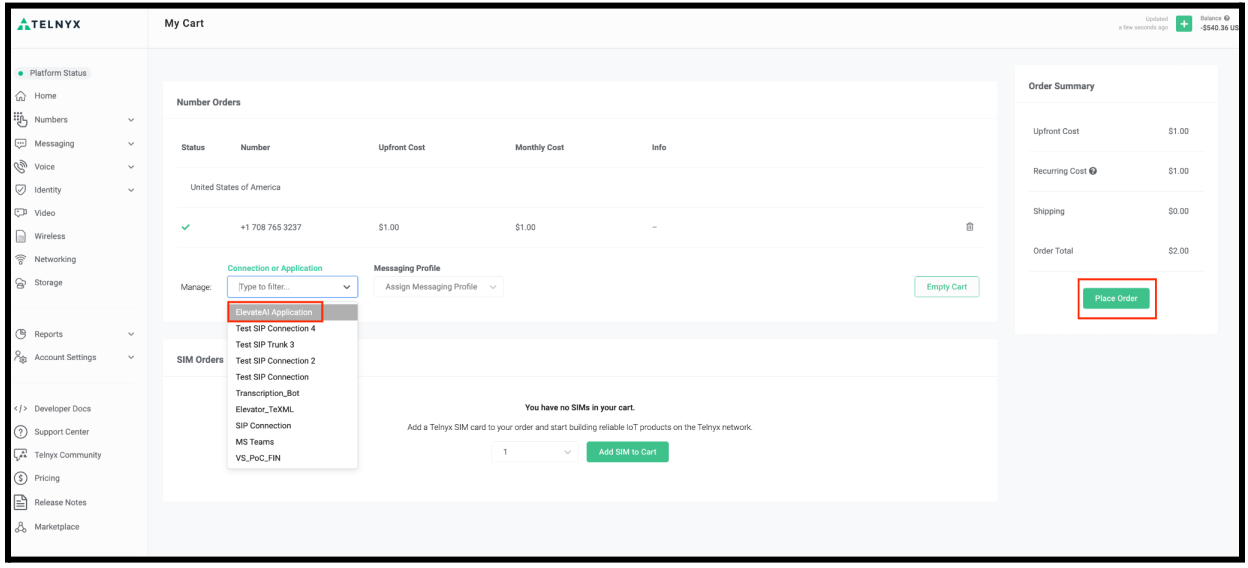Select Test SIP Connection 2 option
This screenshot has height=568, width=1248.
pyautogui.click(x=292, y=360)
